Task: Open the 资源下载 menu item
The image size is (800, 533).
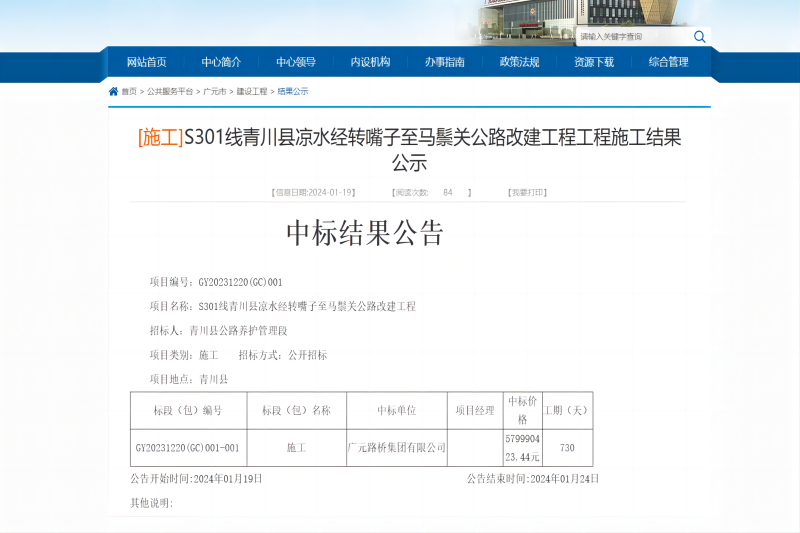Action: coord(594,62)
